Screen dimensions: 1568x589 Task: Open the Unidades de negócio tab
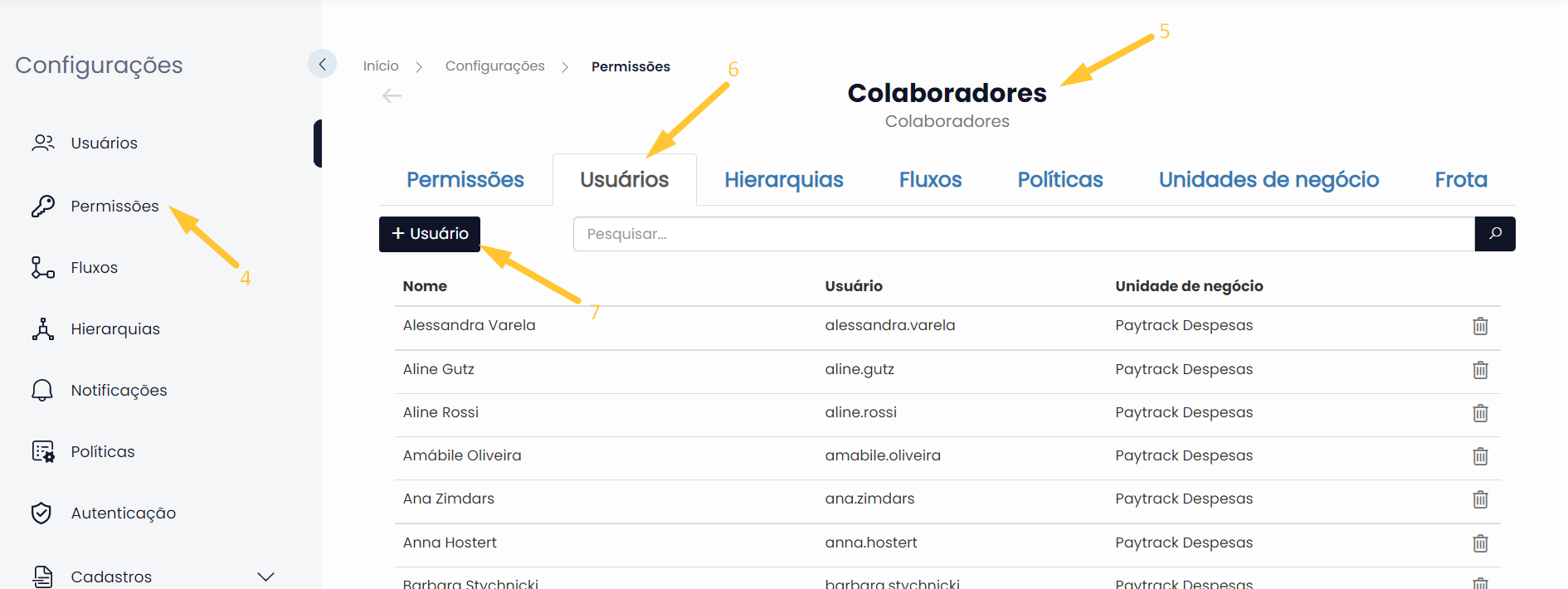point(1269,179)
